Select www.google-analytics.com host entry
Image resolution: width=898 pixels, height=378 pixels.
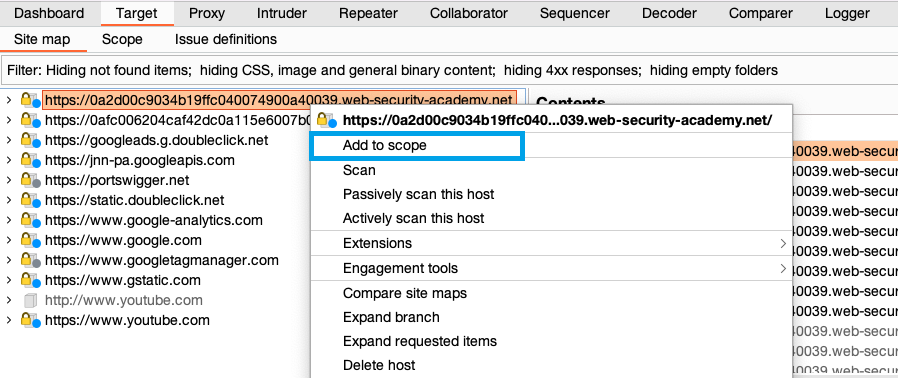(153, 220)
